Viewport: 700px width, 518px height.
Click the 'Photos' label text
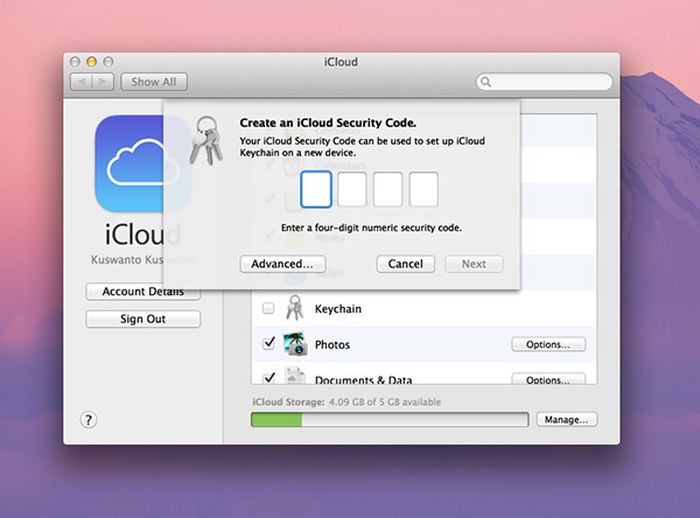coord(332,345)
